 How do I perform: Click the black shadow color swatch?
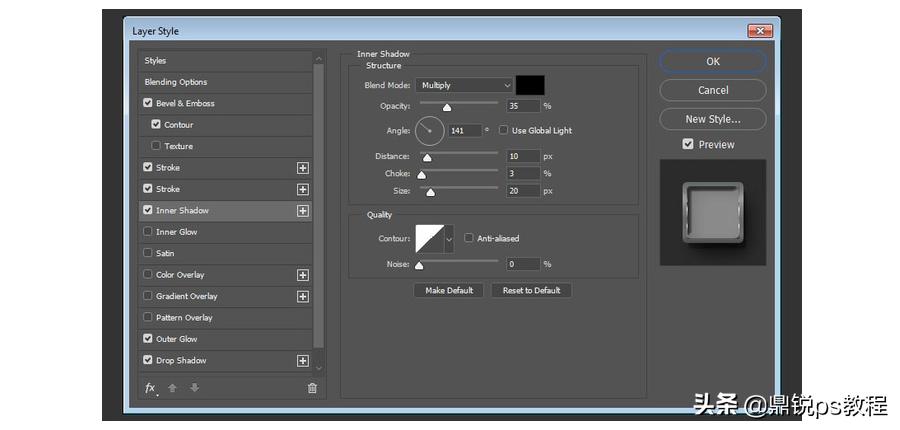point(530,85)
